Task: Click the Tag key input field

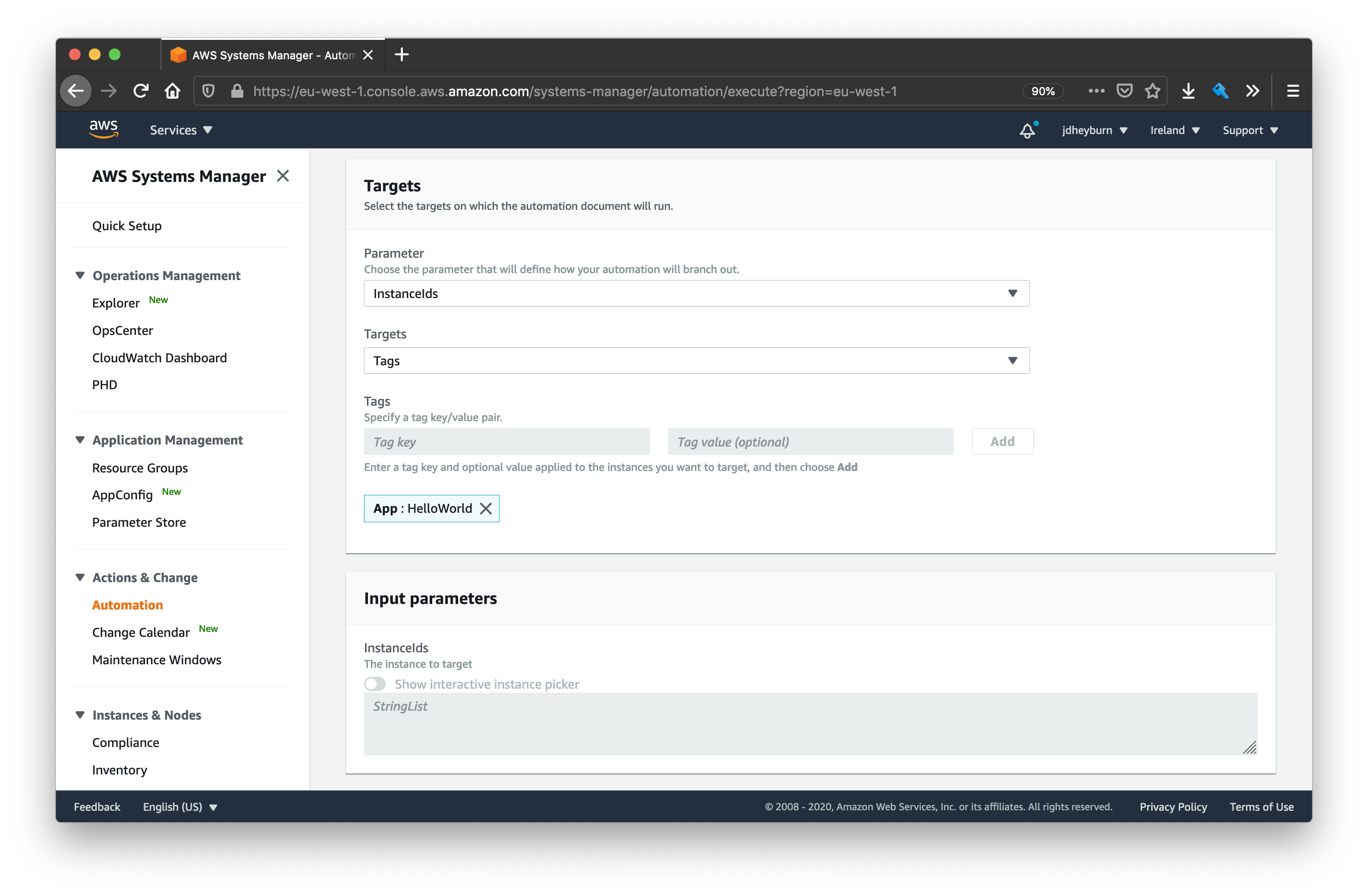Action: tap(507, 442)
